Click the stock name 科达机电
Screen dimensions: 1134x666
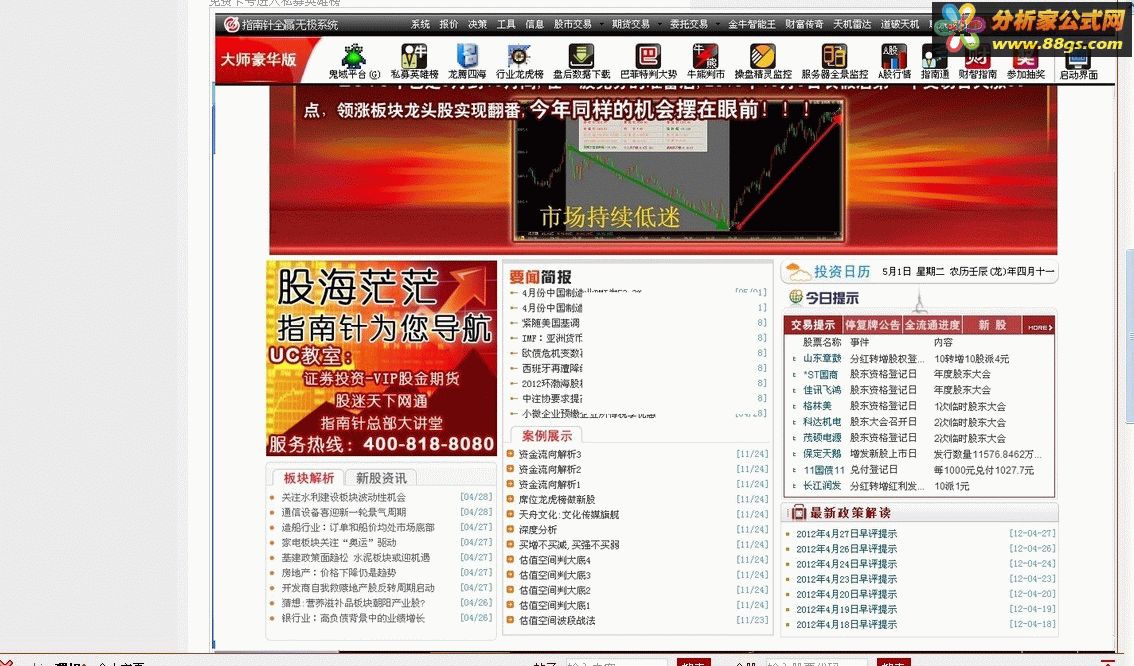click(822, 422)
